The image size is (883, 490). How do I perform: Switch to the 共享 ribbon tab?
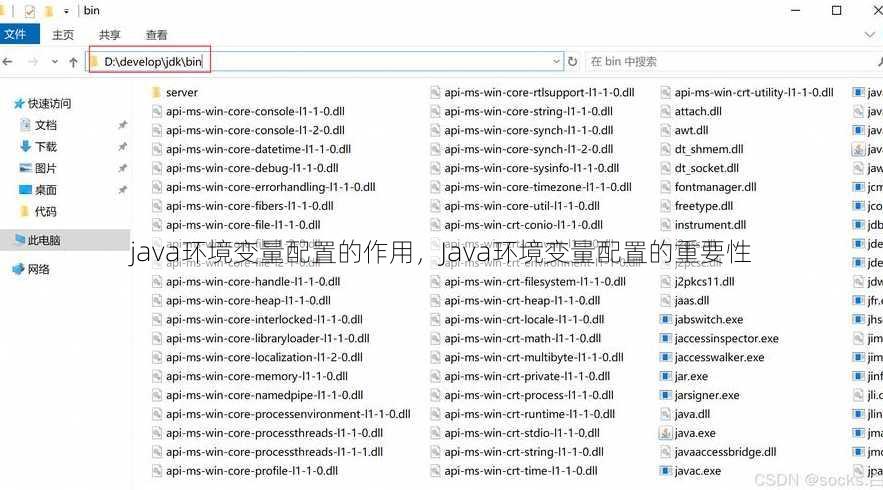pos(109,35)
